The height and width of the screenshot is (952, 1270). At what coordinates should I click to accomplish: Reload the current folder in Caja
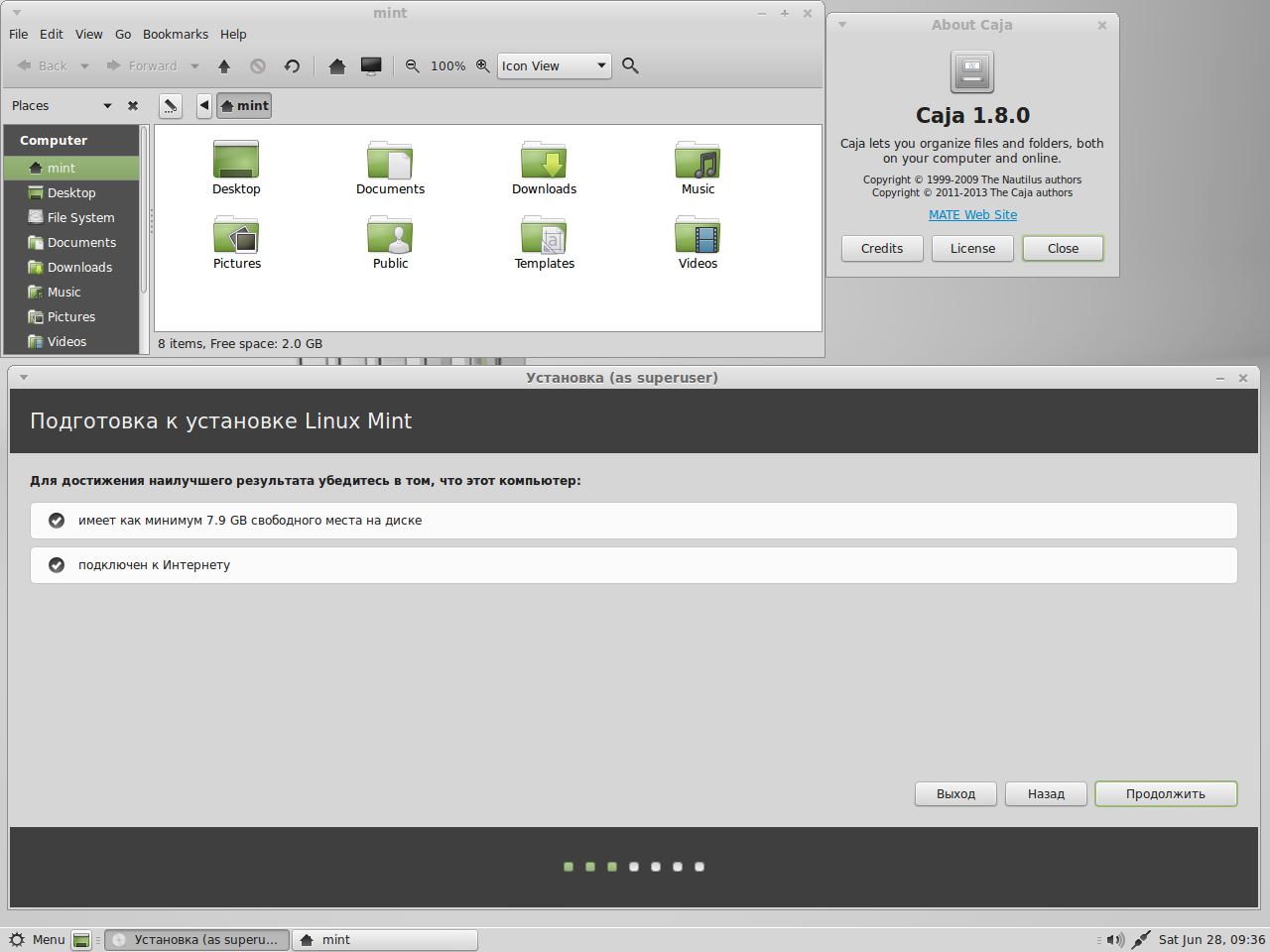coord(292,66)
